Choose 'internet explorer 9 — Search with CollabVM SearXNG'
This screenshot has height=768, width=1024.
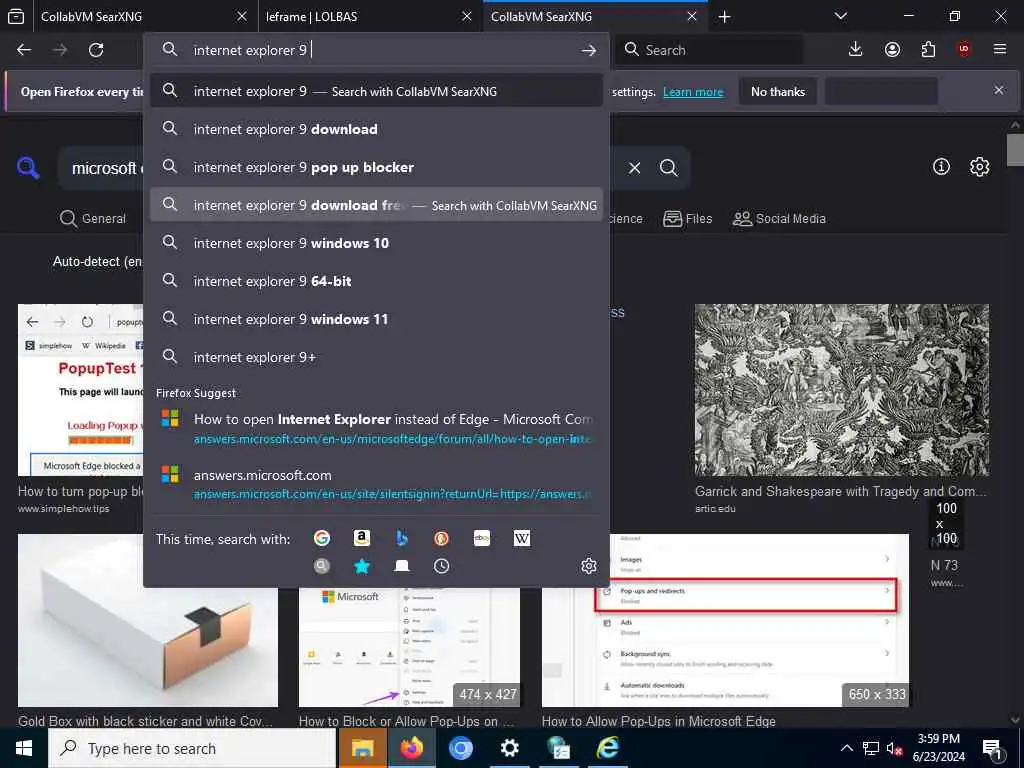376,91
